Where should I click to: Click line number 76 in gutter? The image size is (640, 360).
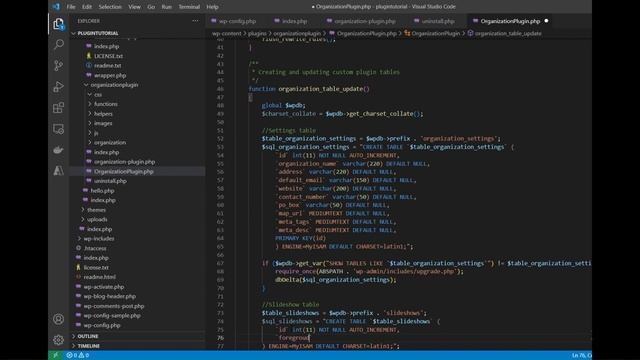[x=220, y=338]
